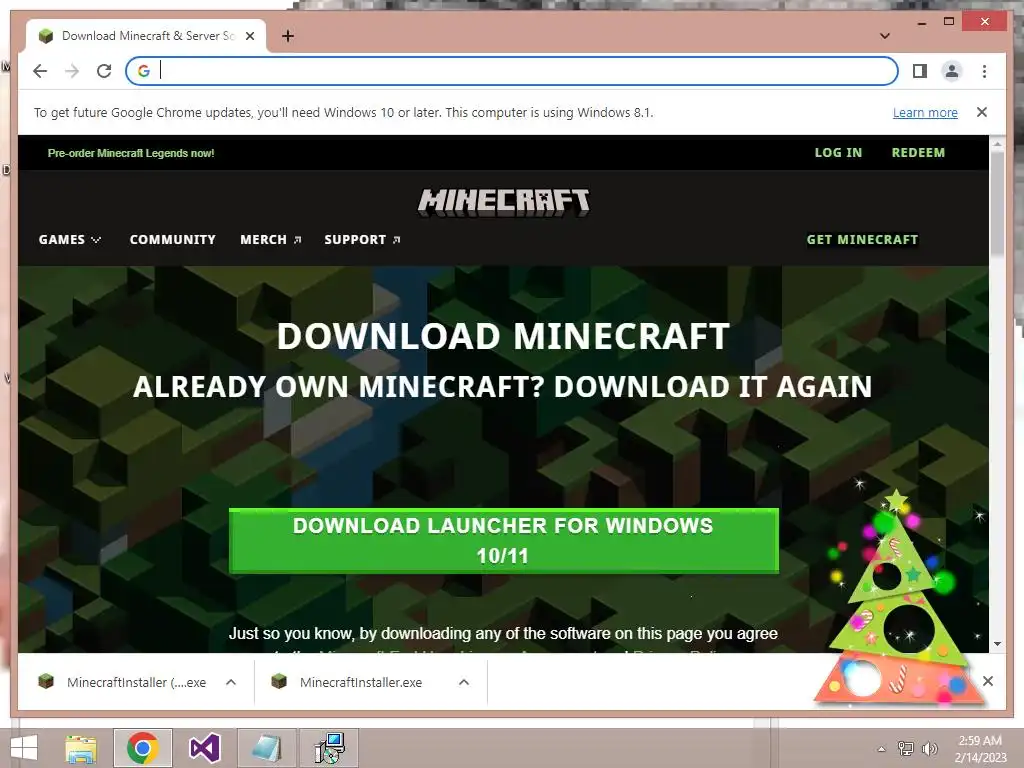Expand options for MinecraftInstaller (....exe download
The width and height of the screenshot is (1024, 768).
click(231, 682)
